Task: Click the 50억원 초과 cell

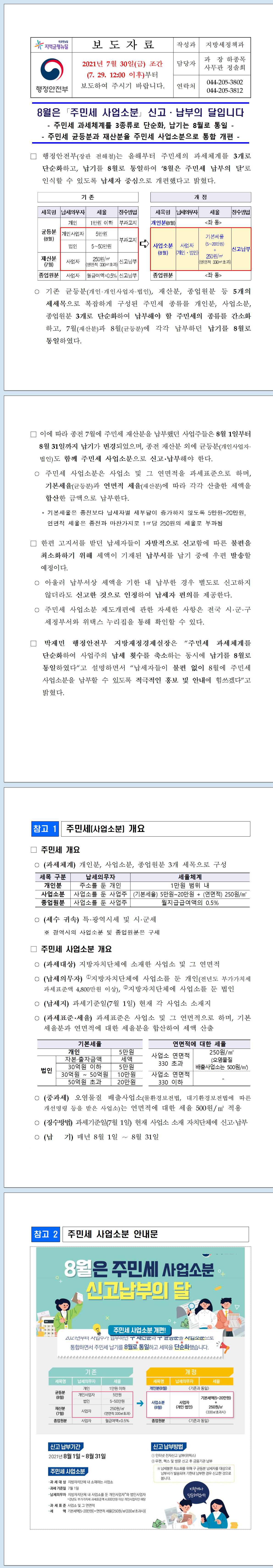Action: point(85,1082)
